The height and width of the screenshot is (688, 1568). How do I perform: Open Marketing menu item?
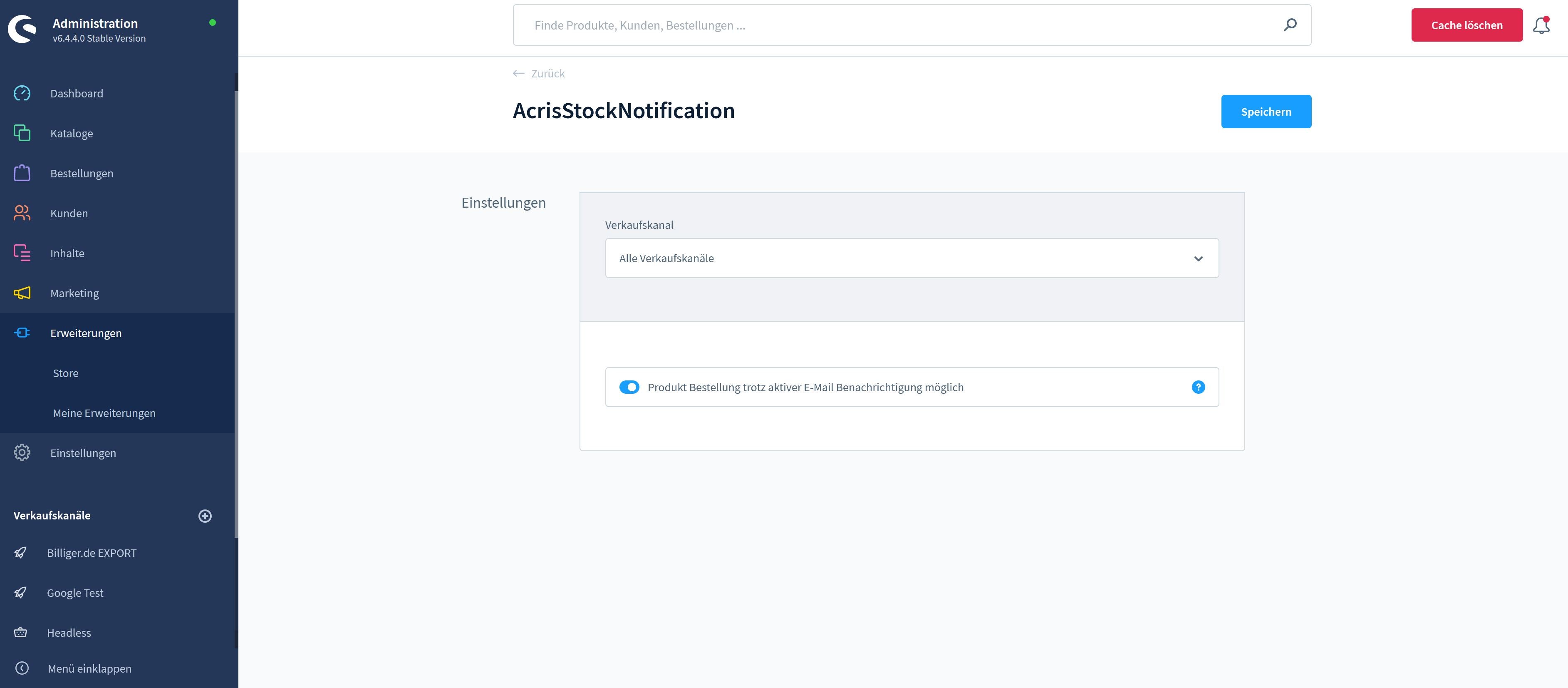pyautogui.click(x=117, y=293)
